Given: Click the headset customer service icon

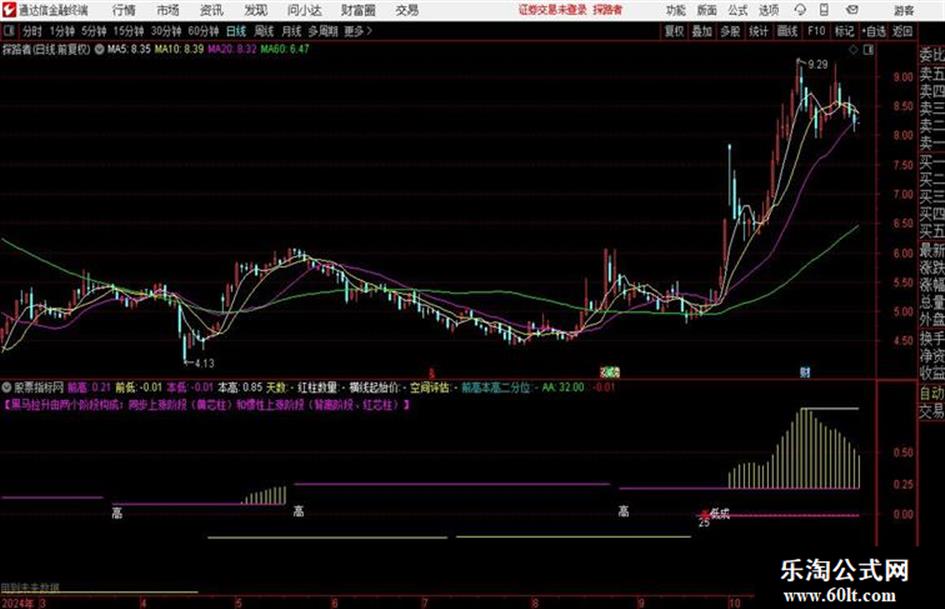Looking at the screenshot, I should click(x=800, y=10).
